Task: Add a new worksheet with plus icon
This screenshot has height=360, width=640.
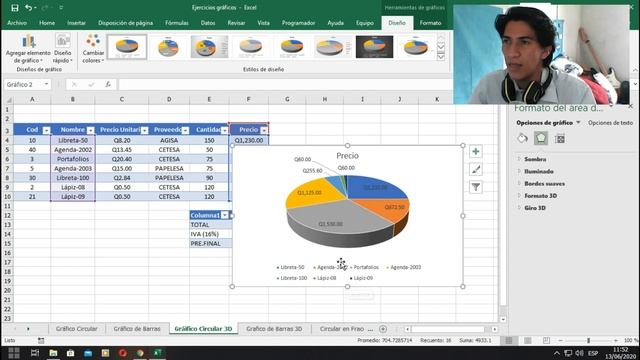Action: pyautogui.click(x=383, y=329)
